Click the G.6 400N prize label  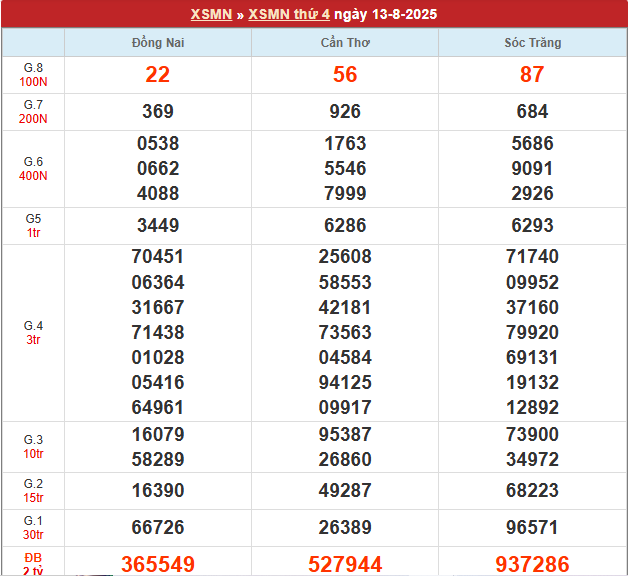[x=33, y=169]
